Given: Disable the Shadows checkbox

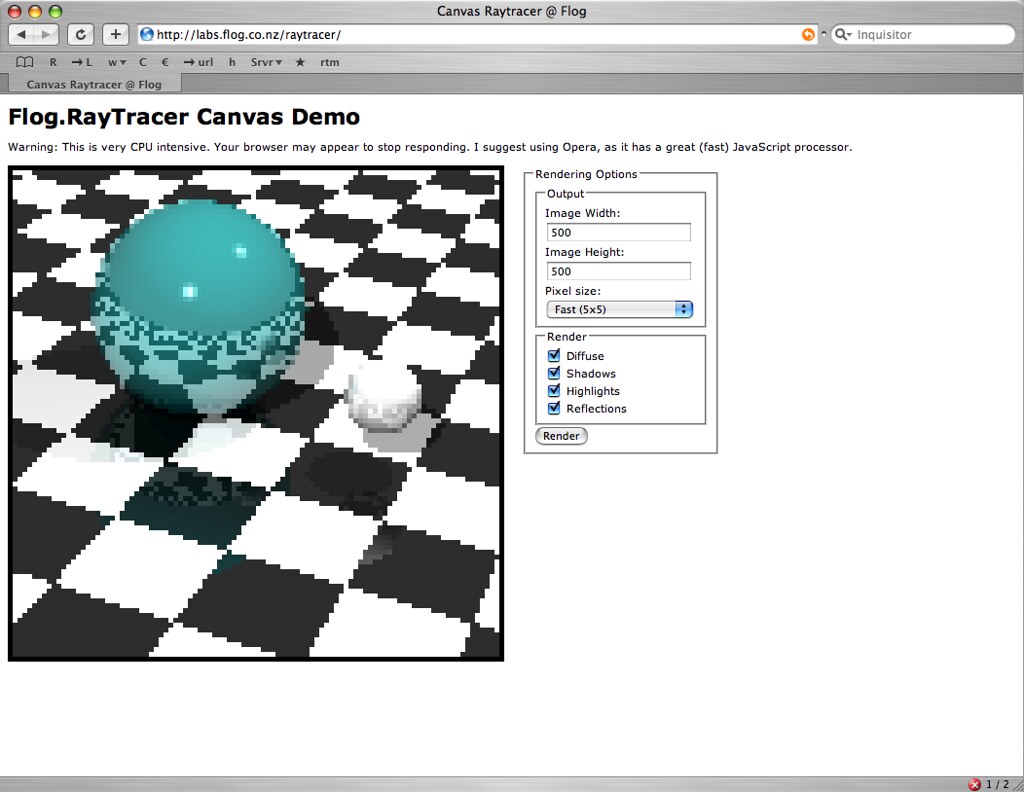Looking at the screenshot, I should 554,373.
